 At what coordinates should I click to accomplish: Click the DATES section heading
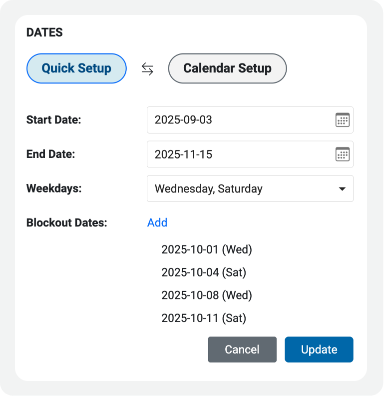coord(44,32)
